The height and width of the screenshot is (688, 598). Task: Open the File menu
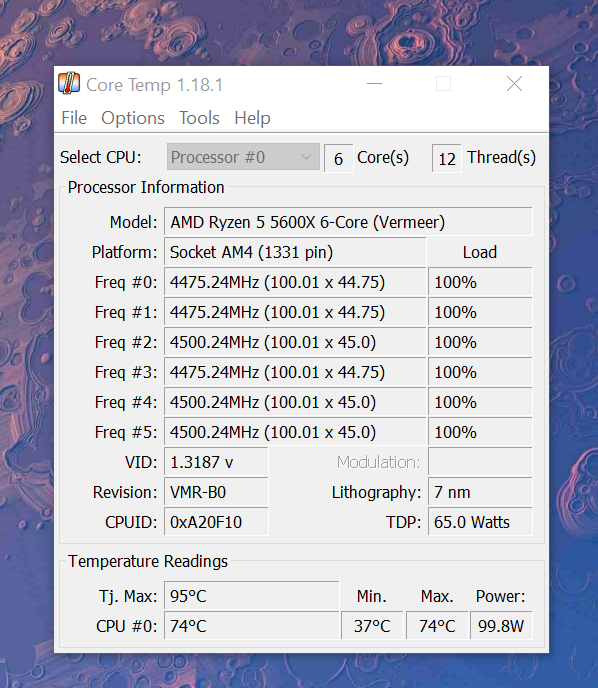tap(74, 118)
